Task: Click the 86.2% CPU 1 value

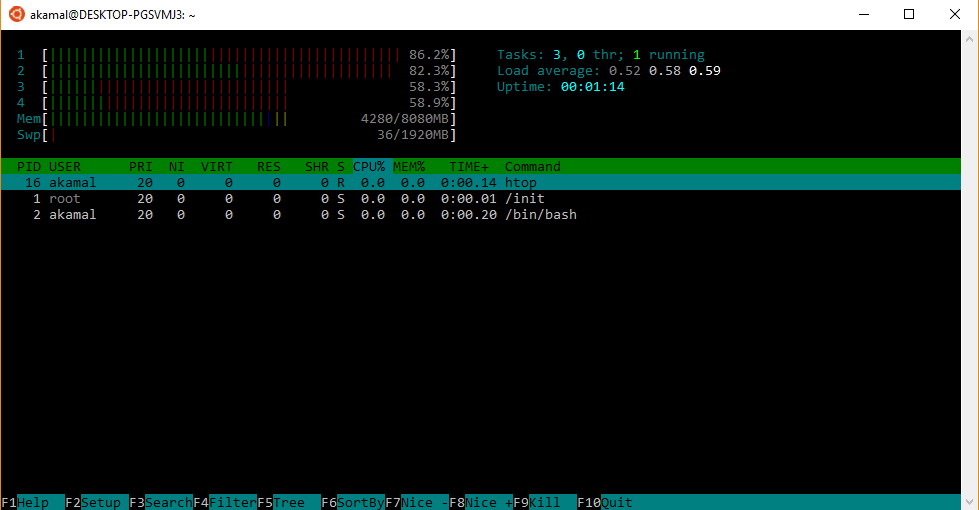Action: (429, 55)
